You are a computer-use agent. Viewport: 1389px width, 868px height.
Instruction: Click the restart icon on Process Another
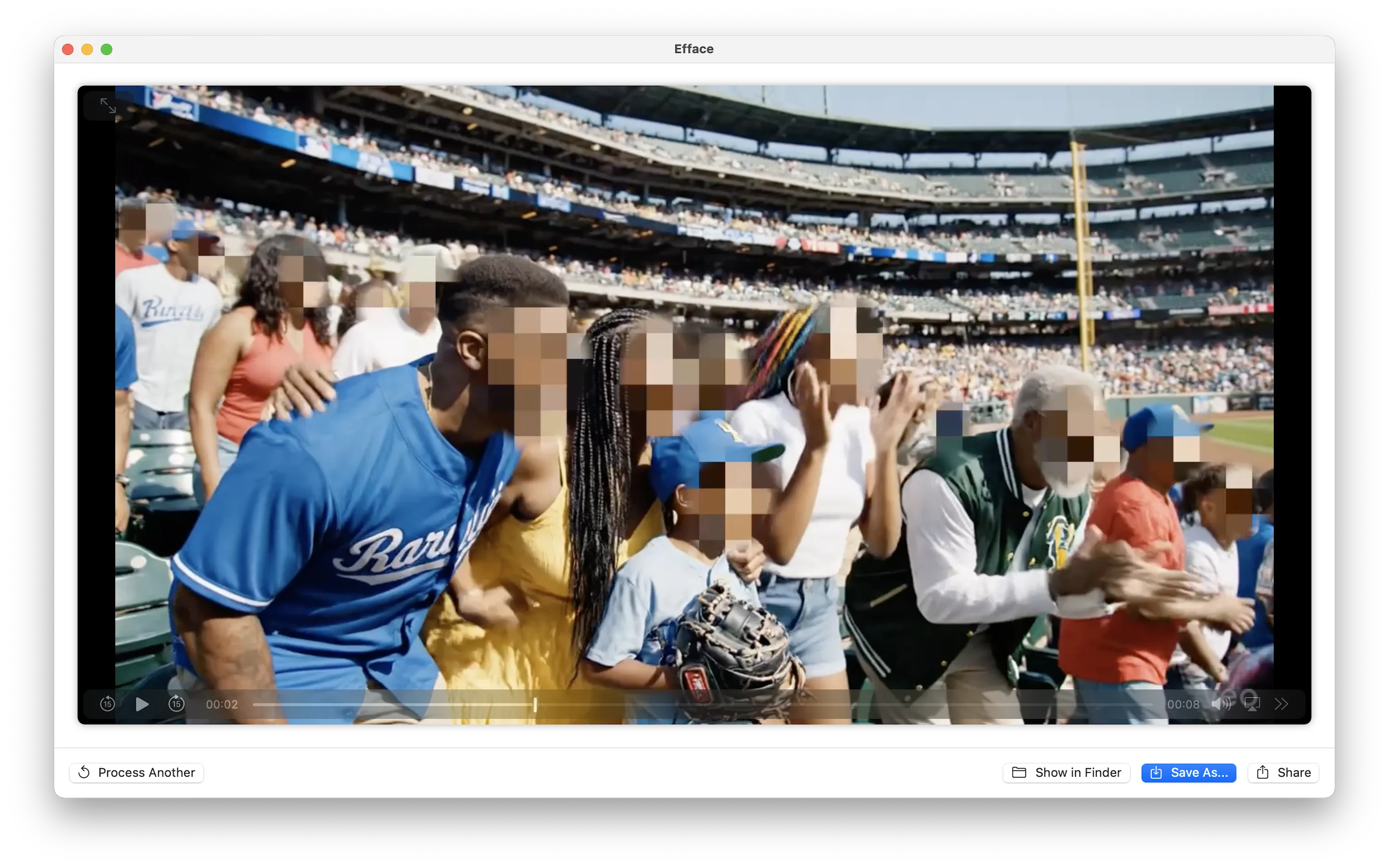[x=84, y=772]
